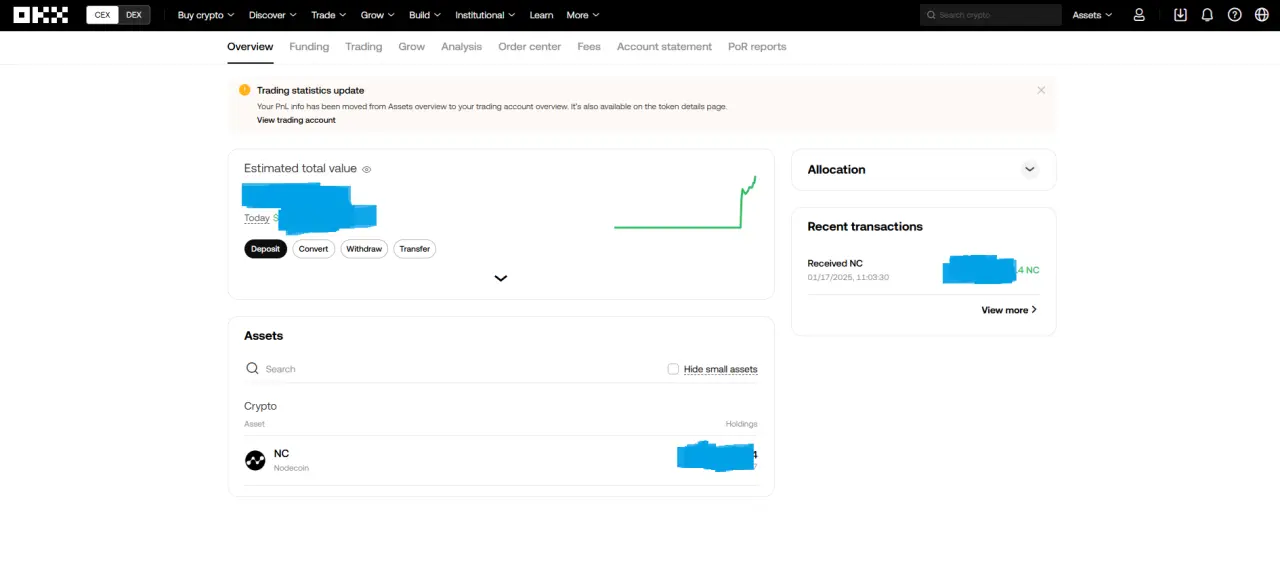Open the Build dropdown menu
Viewport: 1280px width, 567px height.
point(425,15)
